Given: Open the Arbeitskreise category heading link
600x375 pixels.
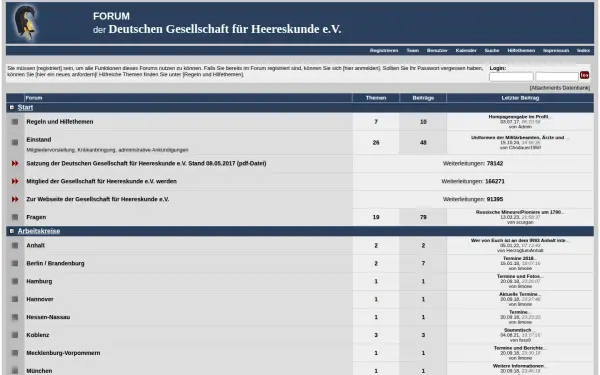Looking at the screenshot, I should coord(39,231).
